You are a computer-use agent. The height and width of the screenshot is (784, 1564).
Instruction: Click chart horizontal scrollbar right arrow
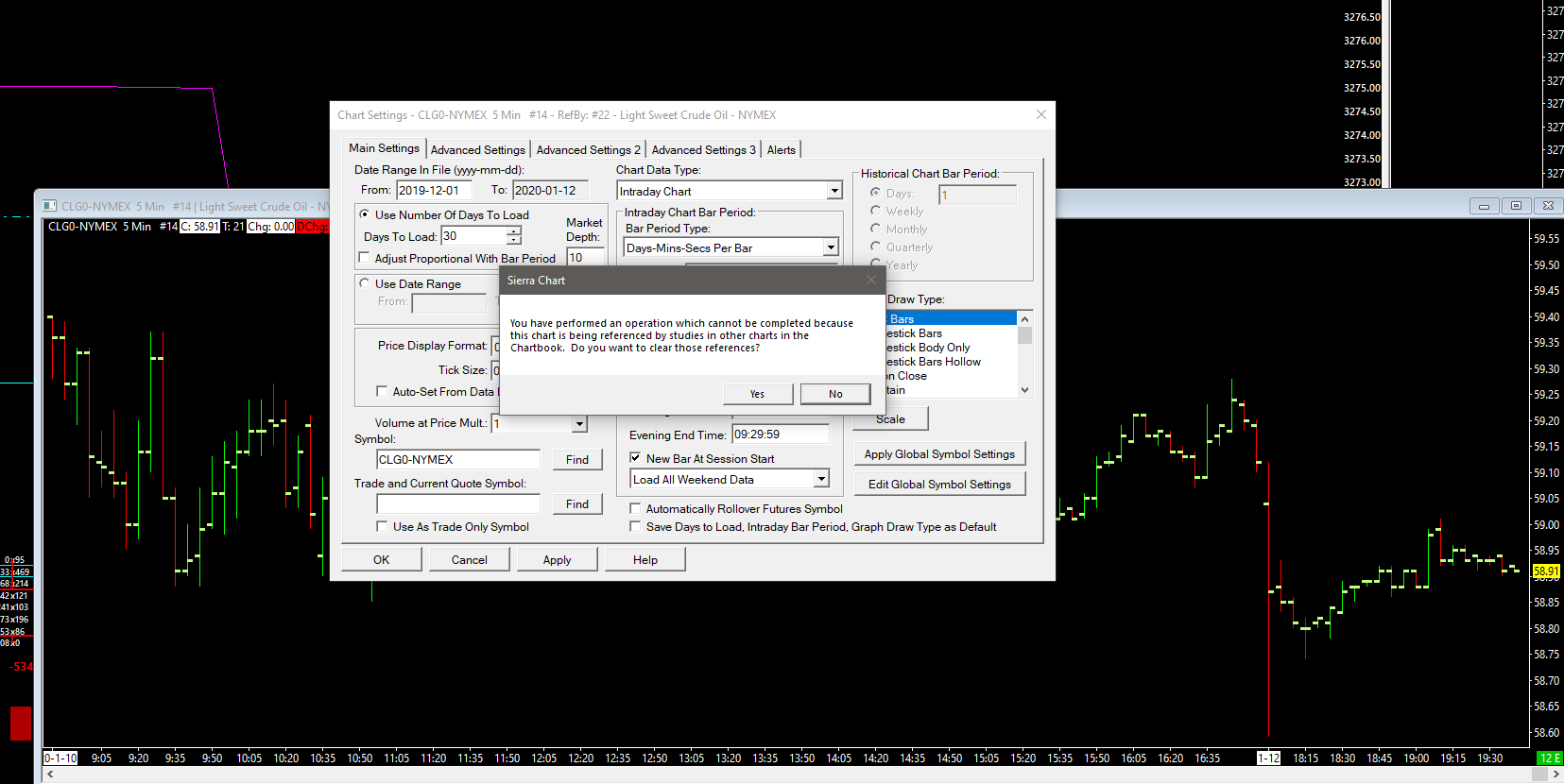point(1555,774)
